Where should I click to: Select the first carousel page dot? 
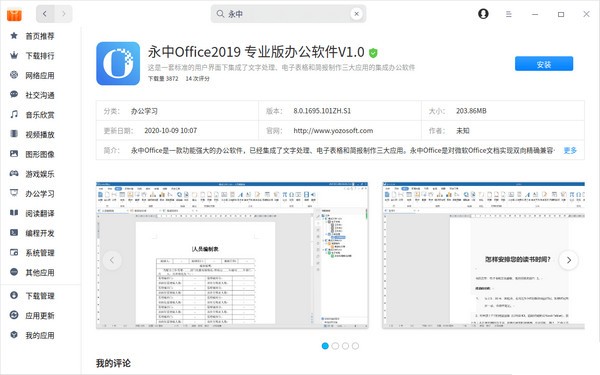pos(325,346)
